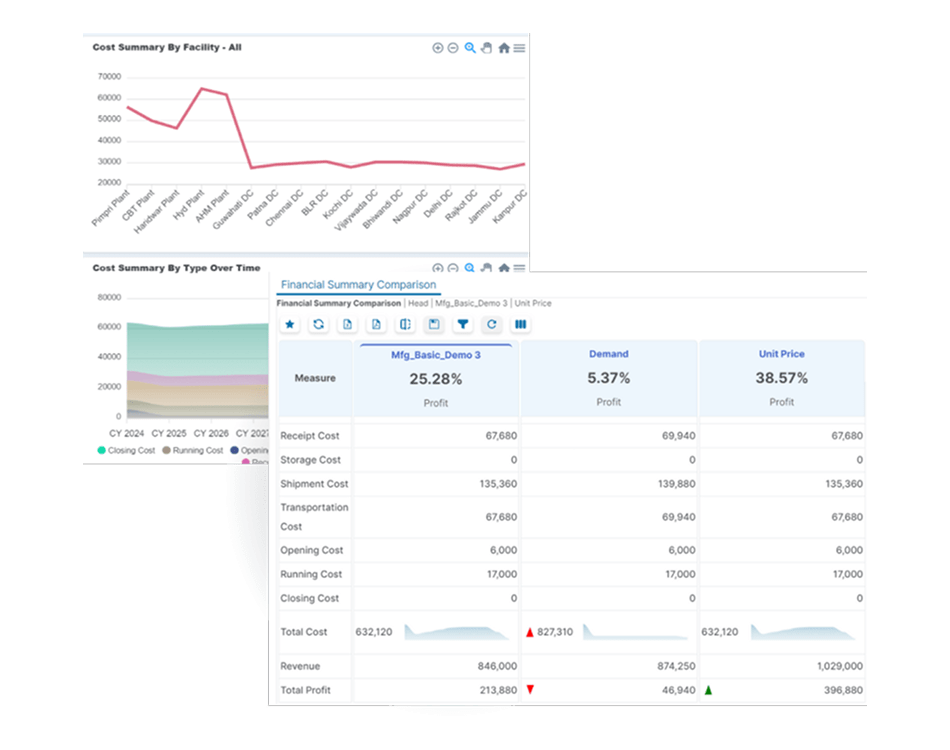Click the split column layout icon
950x750 pixels.
[x=405, y=324]
